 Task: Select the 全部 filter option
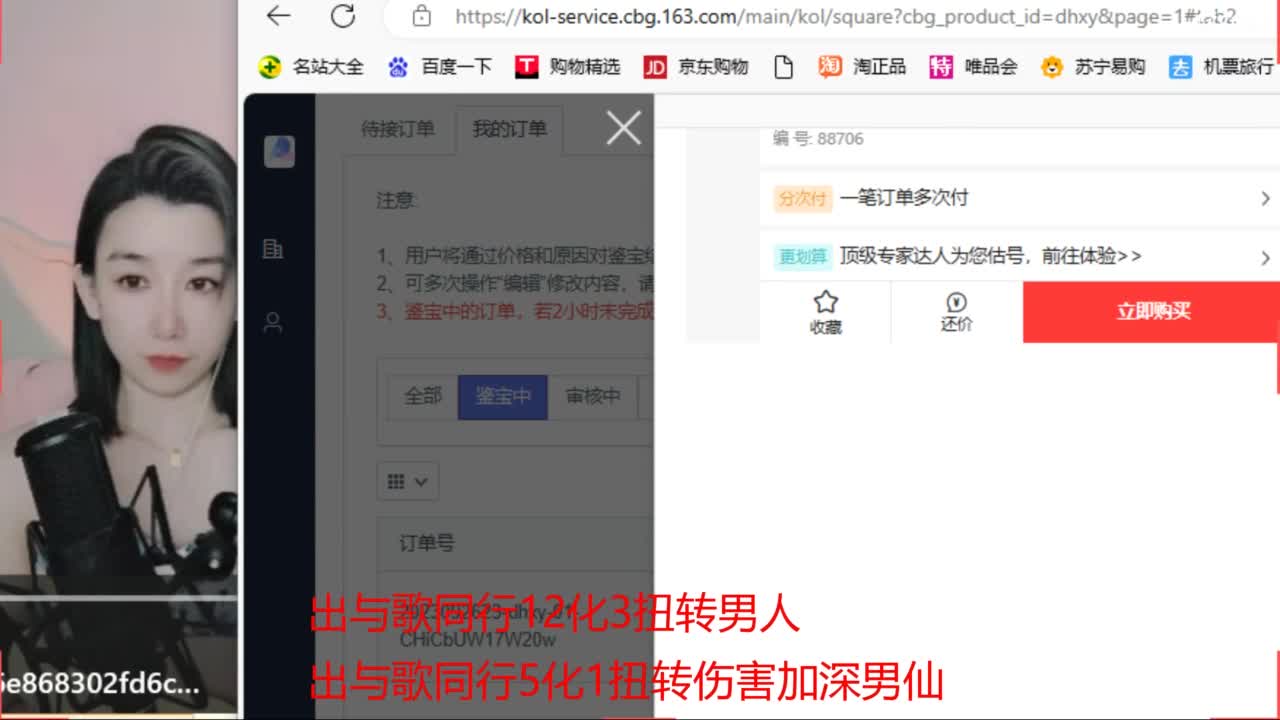[423, 397]
